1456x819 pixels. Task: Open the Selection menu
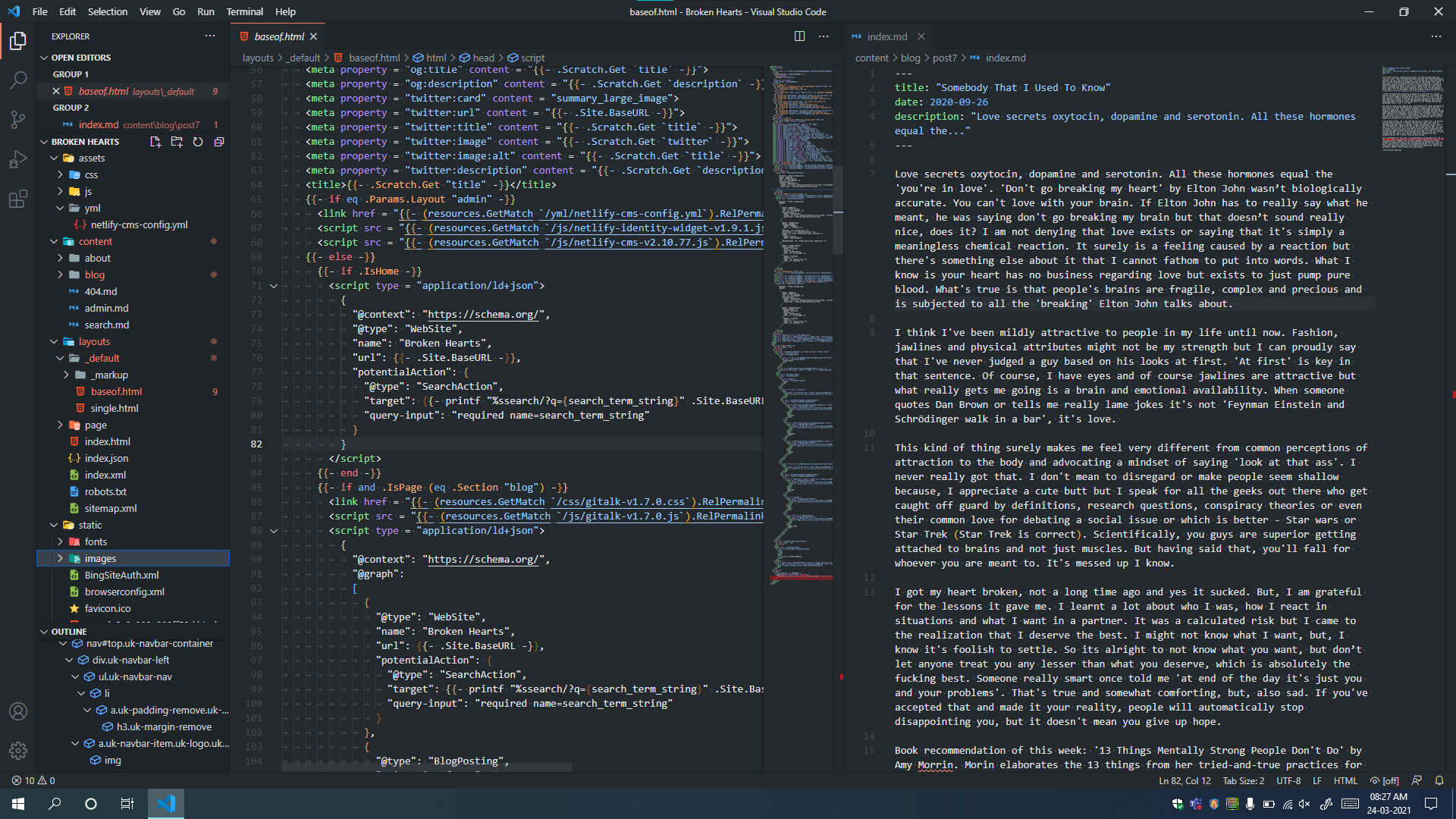click(108, 11)
